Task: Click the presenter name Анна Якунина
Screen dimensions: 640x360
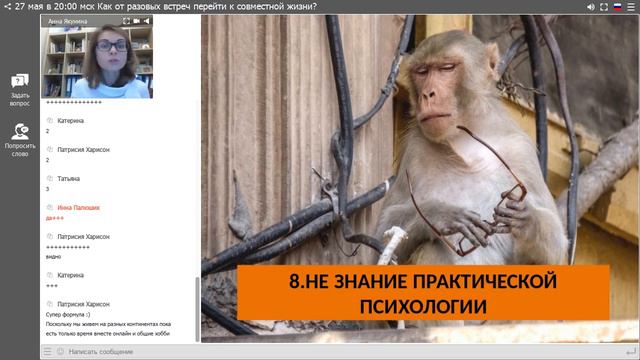Action: [x=68, y=21]
